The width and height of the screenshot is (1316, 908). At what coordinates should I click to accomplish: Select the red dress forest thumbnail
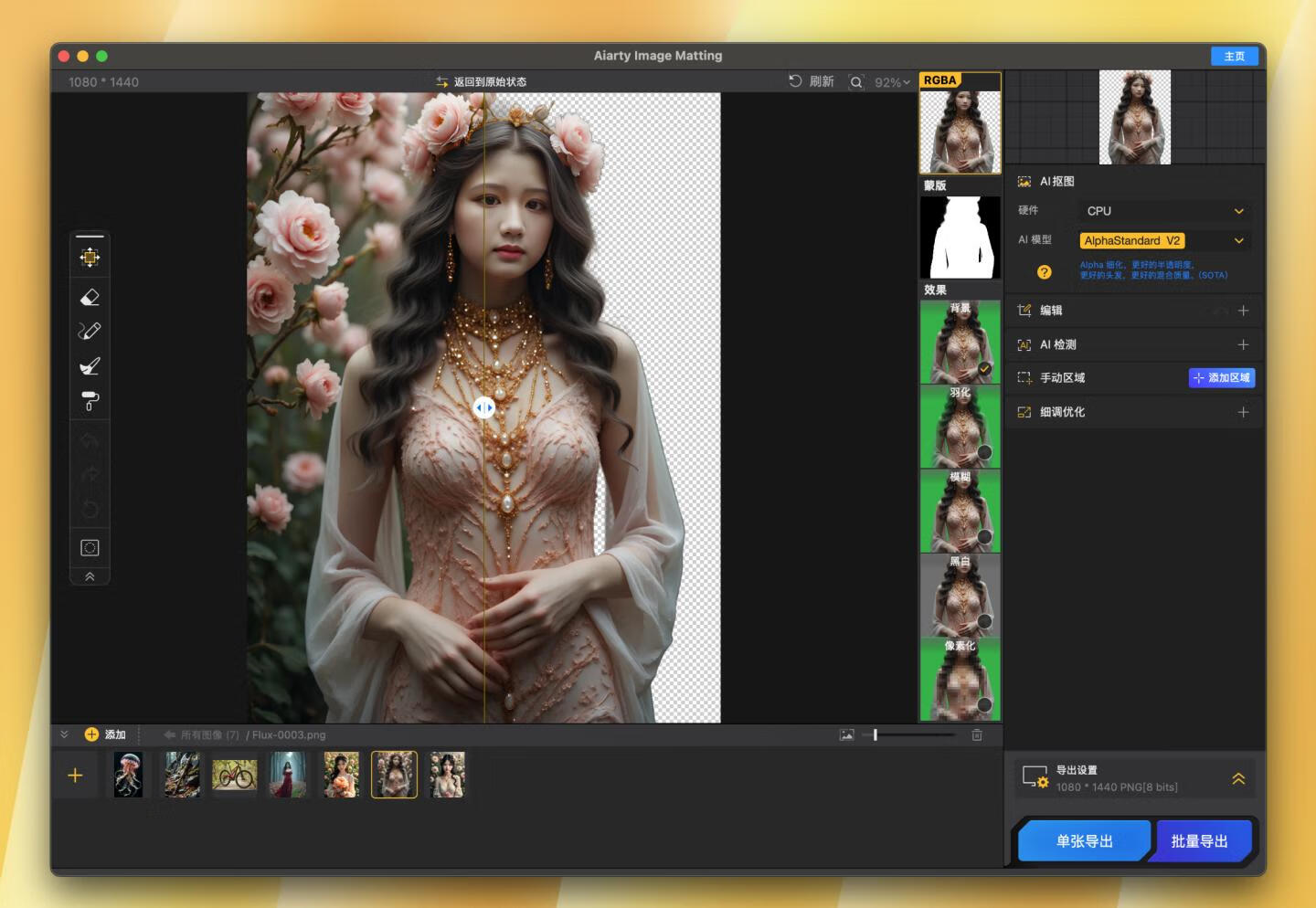pyautogui.click(x=288, y=775)
